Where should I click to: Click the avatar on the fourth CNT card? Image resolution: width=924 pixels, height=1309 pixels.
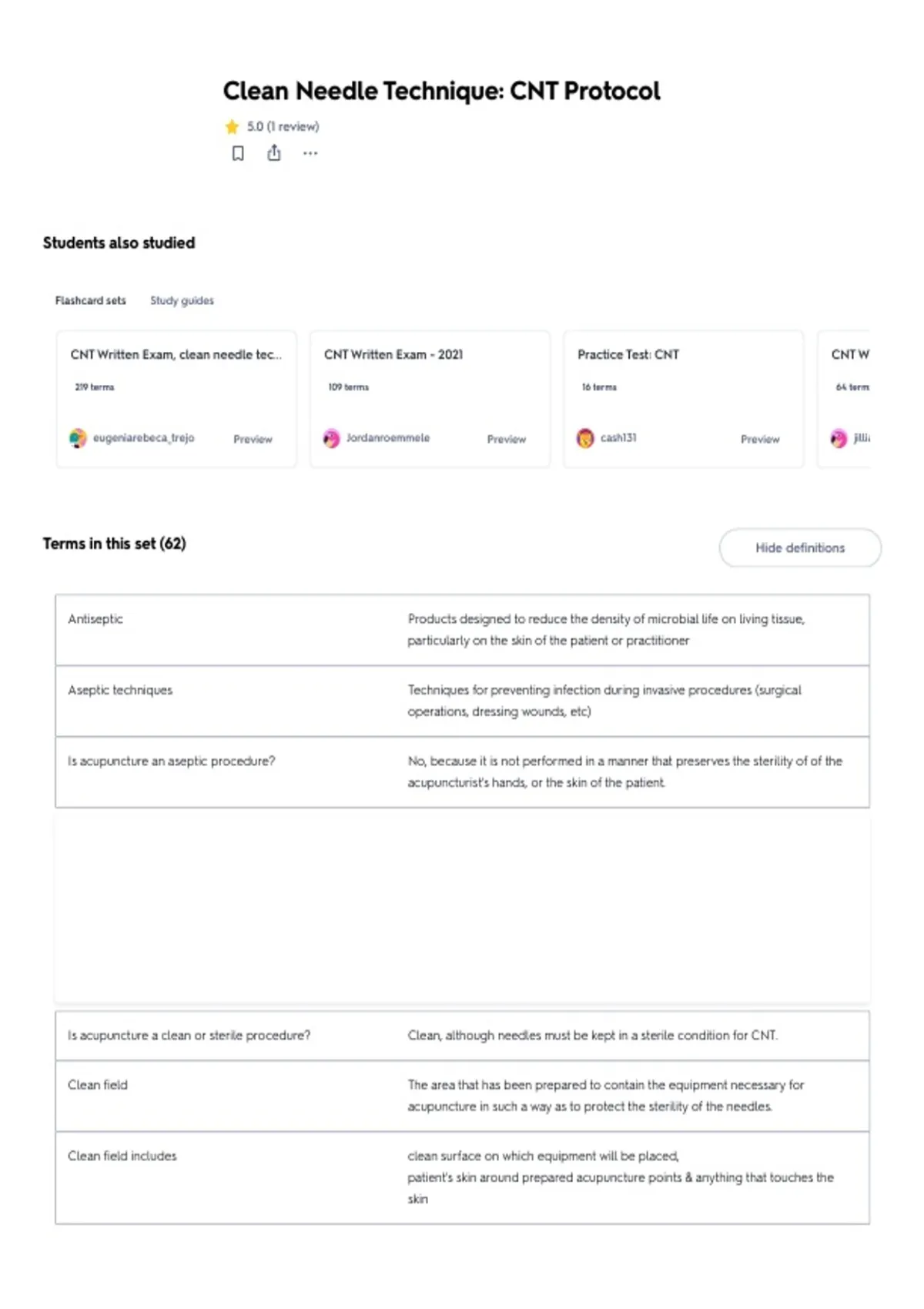tap(839, 438)
